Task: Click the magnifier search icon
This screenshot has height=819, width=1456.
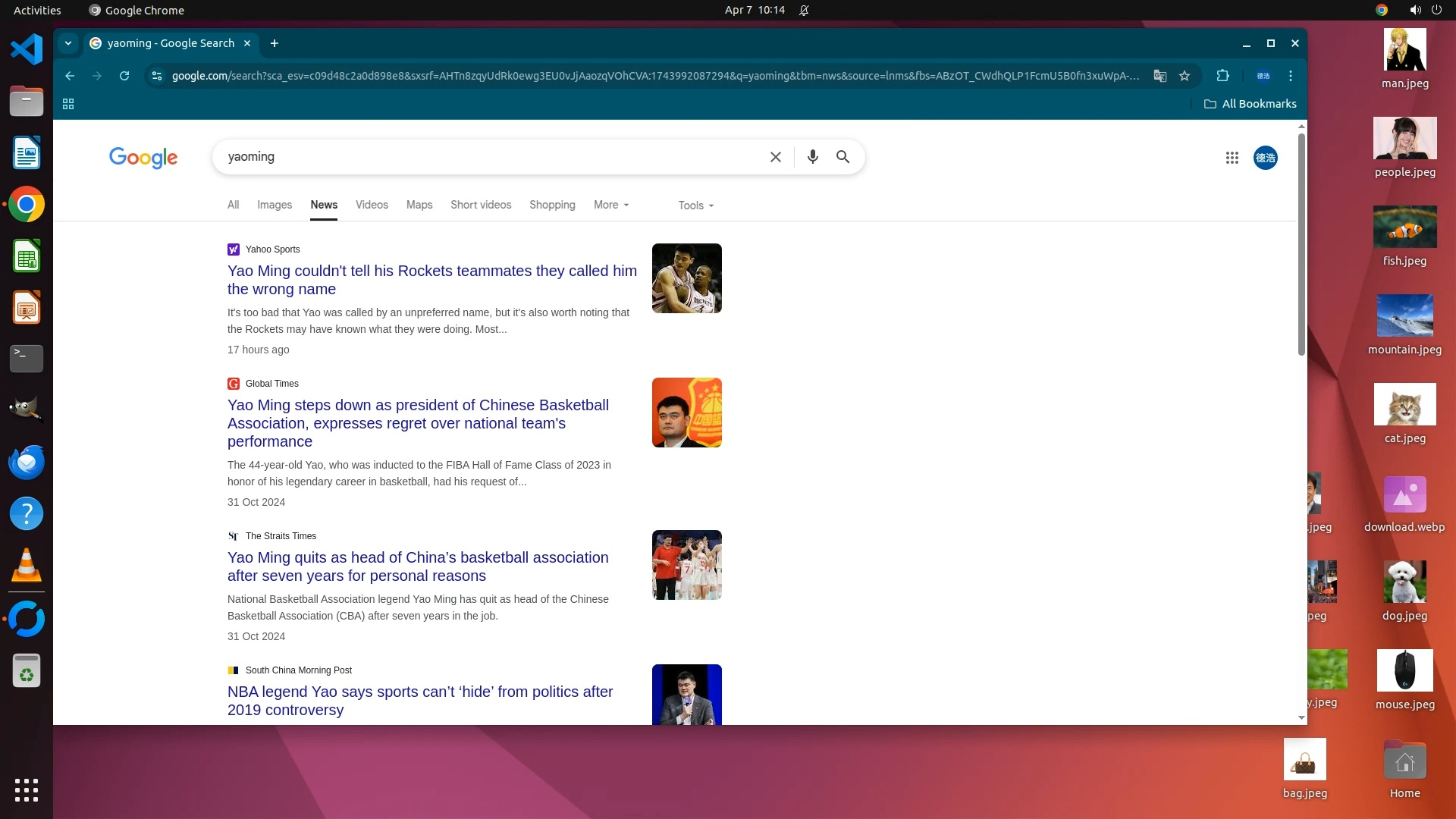Action: point(843,157)
